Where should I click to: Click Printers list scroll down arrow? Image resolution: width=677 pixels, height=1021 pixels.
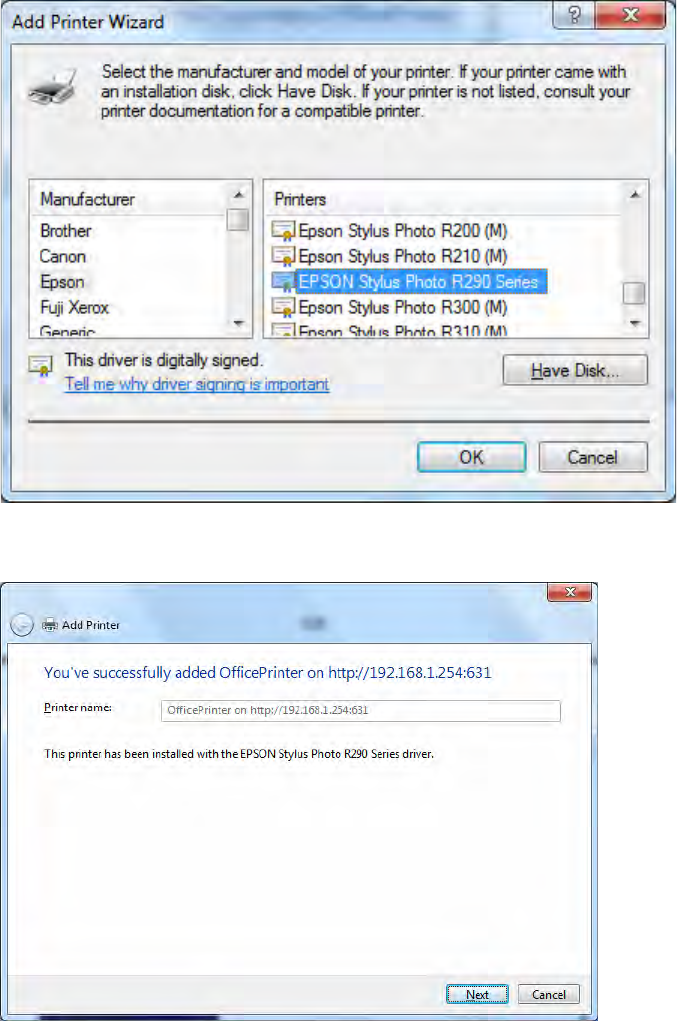pyautogui.click(x=635, y=323)
